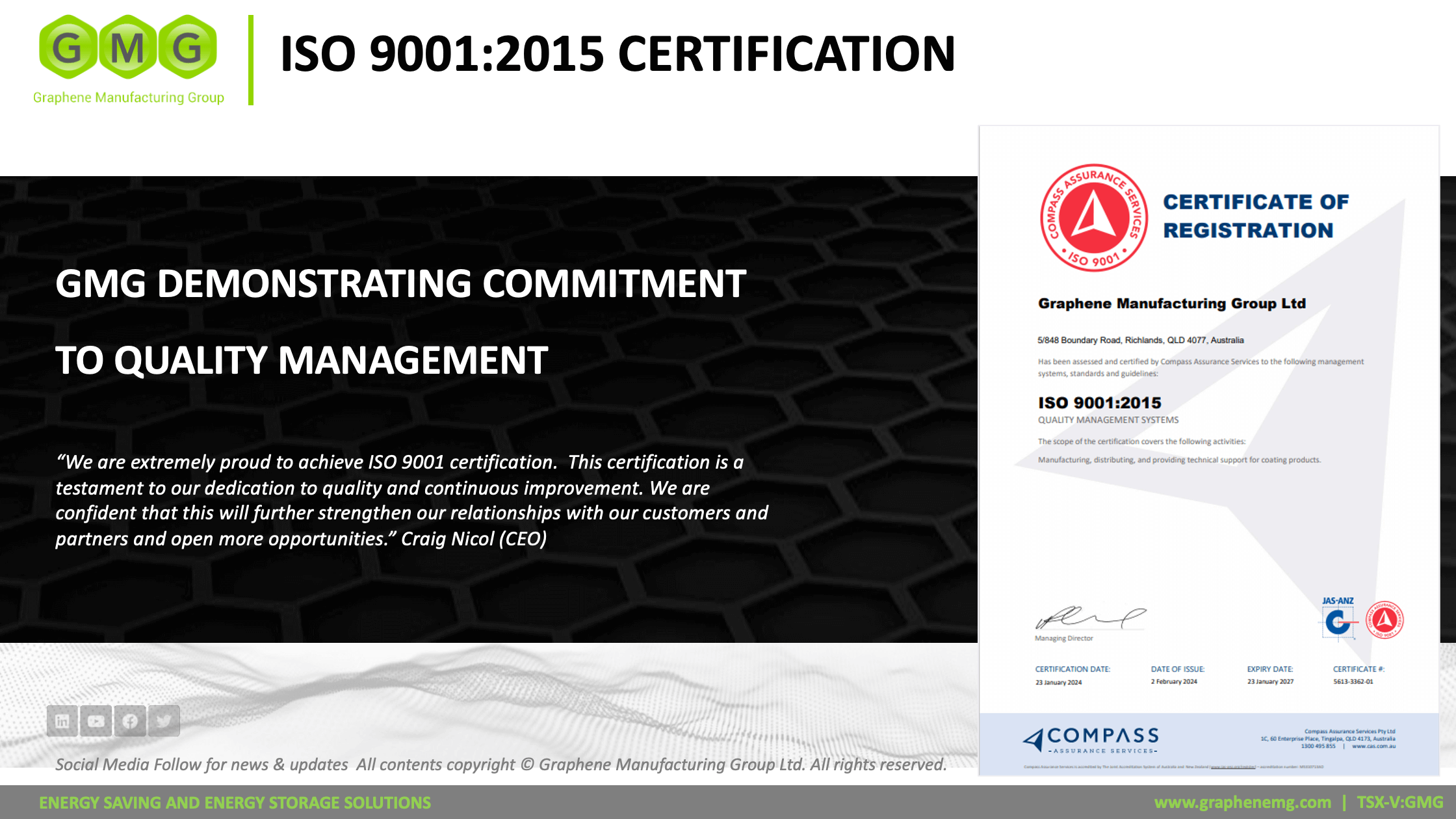Image resolution: width=1456 pixels, height=819 pixels.
Task: Click the 1300 495 855 phone number
Action: [x=1318, y=746]
